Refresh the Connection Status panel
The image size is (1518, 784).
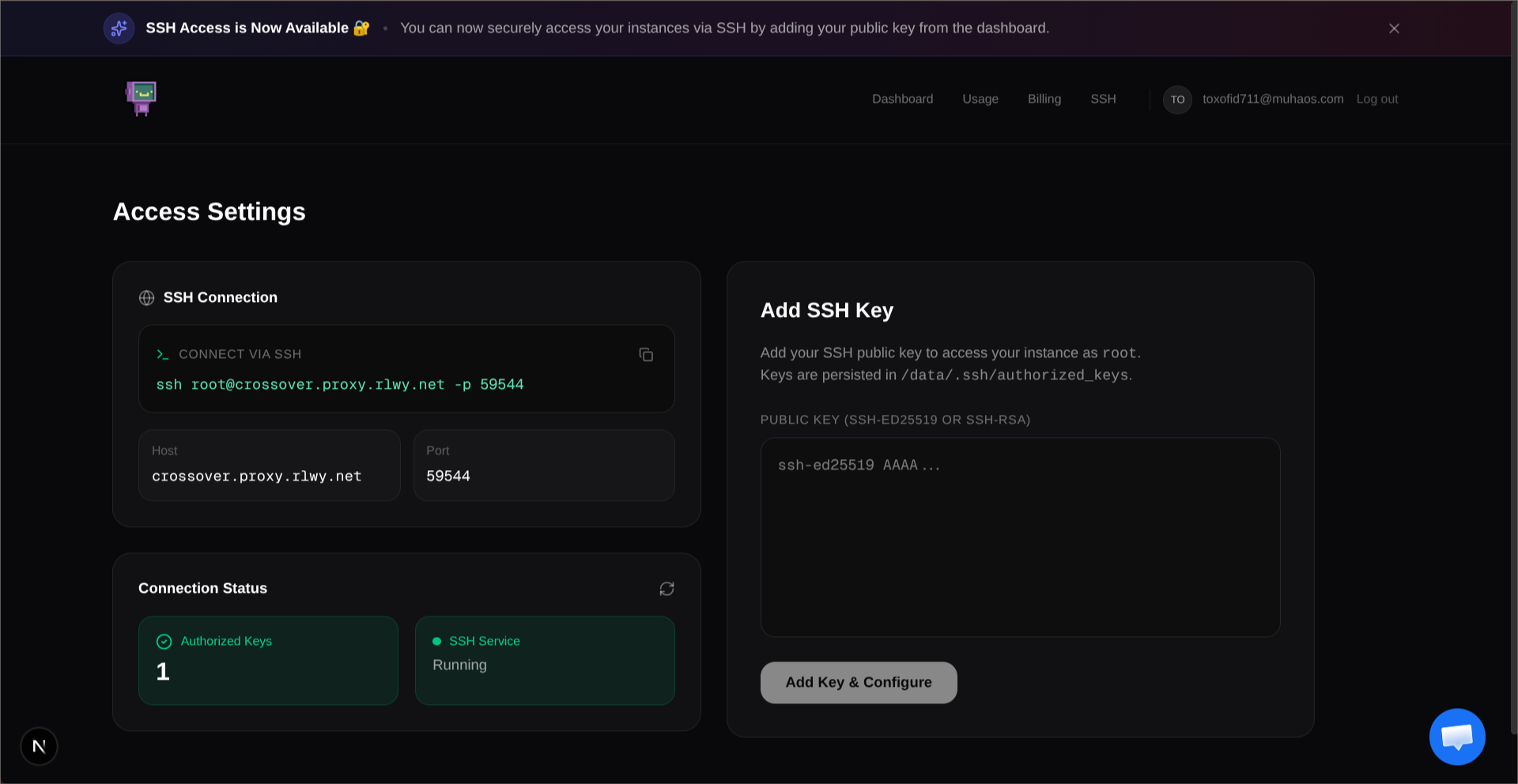pos(666,589)
